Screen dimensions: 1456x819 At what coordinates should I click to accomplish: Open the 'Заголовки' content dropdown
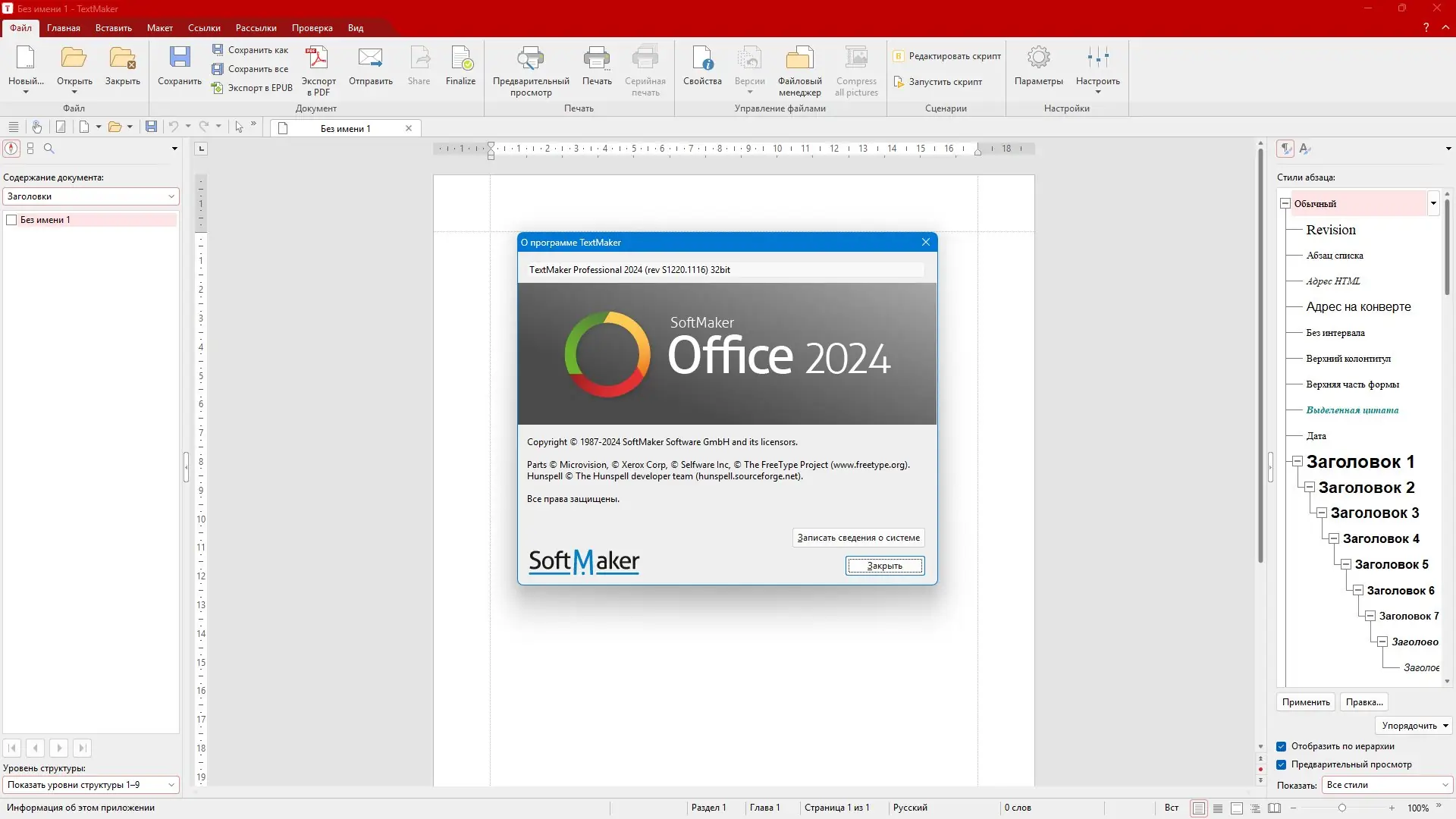point(90,196)
